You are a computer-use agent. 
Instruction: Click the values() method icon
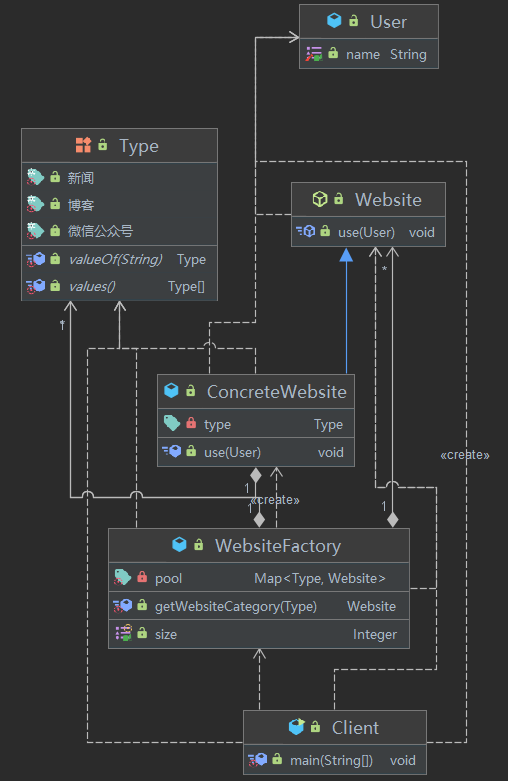point(36,286)
